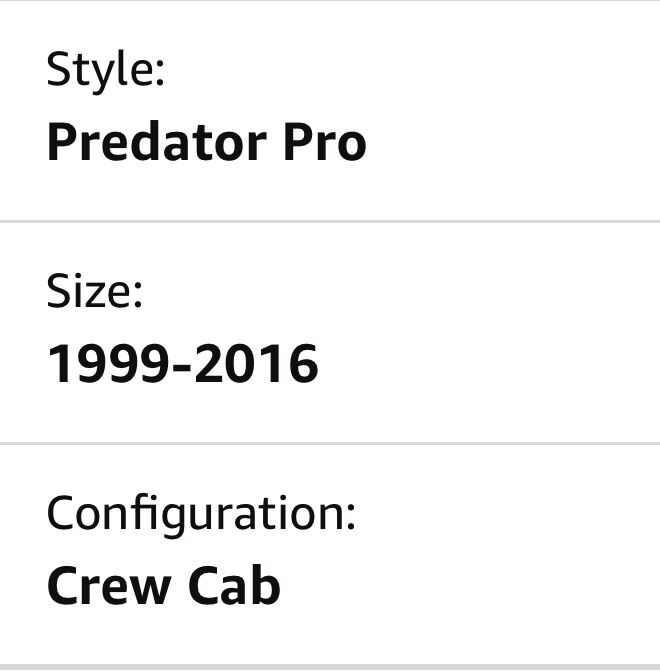Select the word "Predator" in style
Image resolution: width=660 pixels, height=672 pixels.
point(156,144)
